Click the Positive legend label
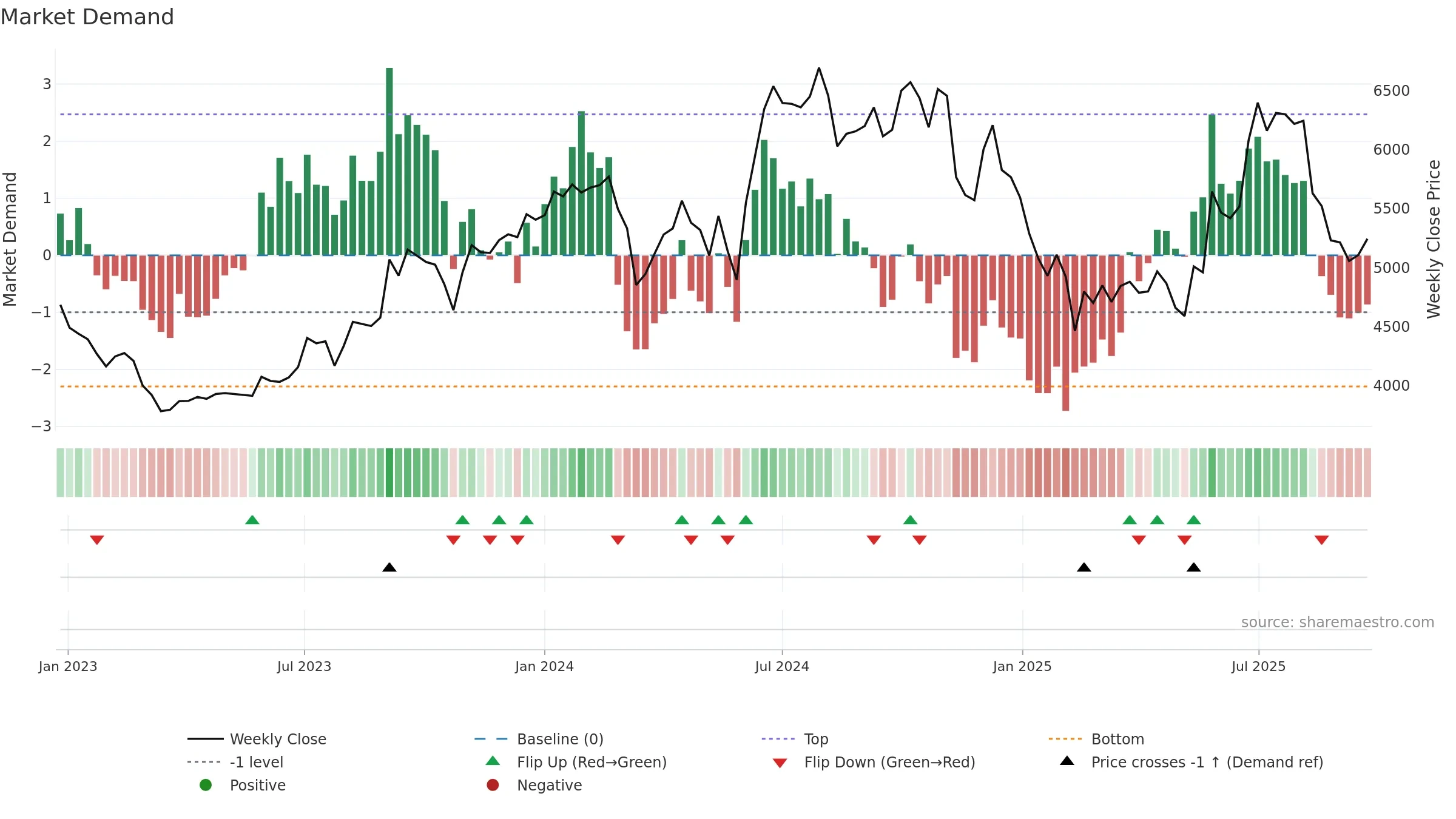The height and width of the screenshot is (819, 1456). pos(257,786)
